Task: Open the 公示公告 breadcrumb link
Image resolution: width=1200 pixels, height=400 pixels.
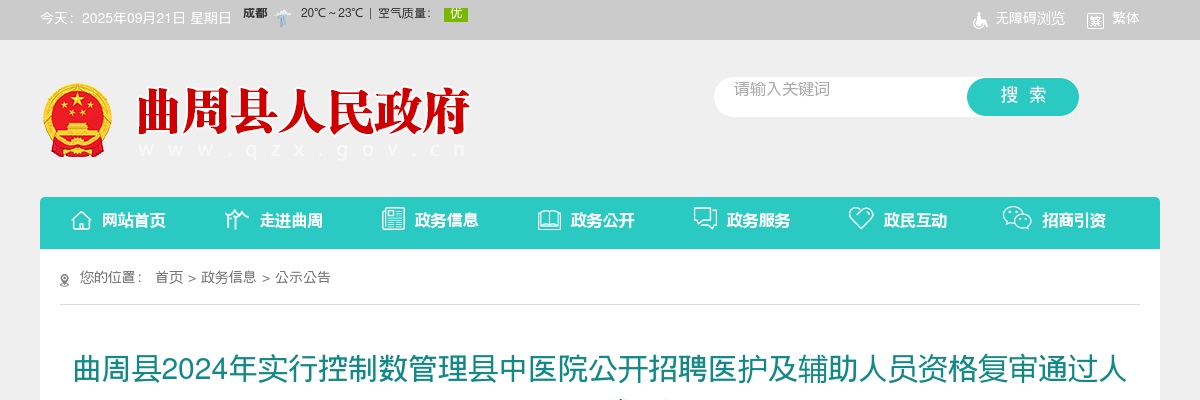Action: tap(303, 277)
